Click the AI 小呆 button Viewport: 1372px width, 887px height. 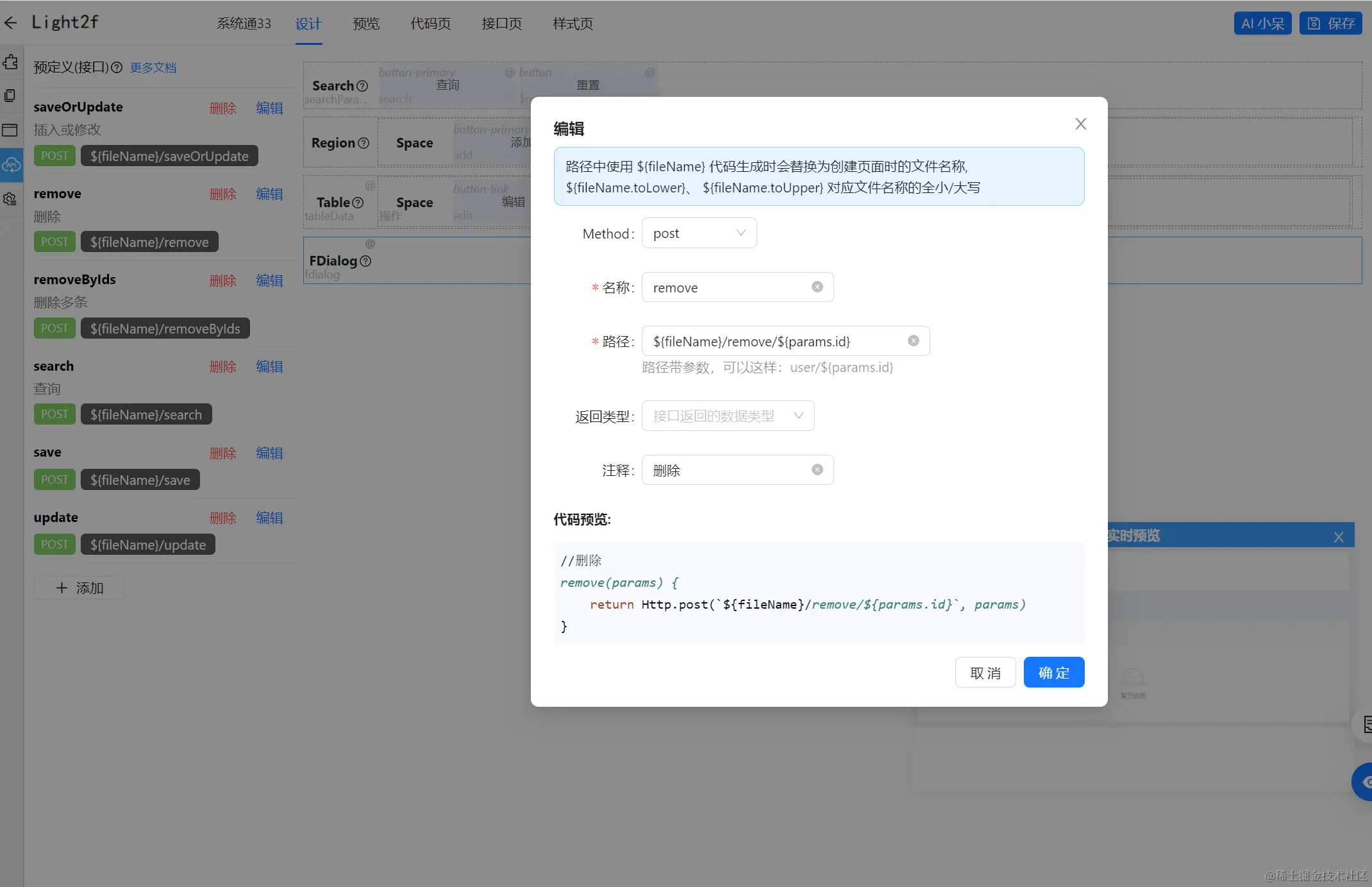tap(1262, 23)
